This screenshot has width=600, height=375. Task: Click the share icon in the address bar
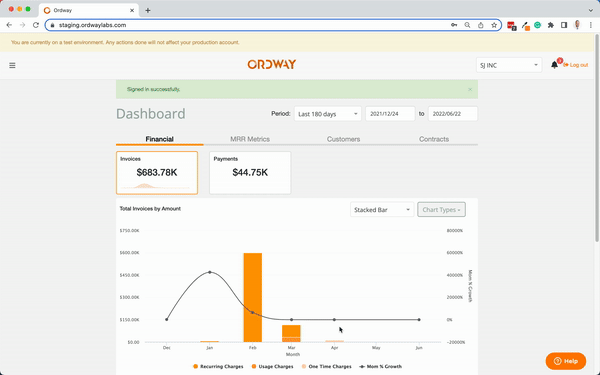pos(481,25)
